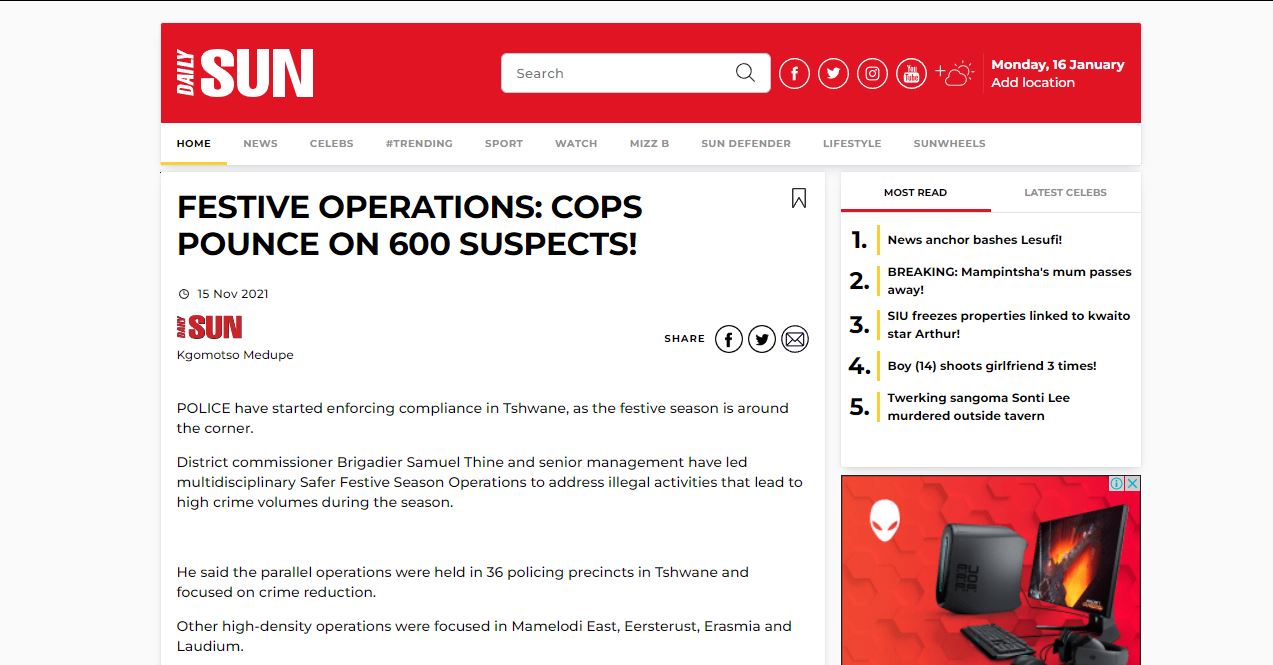Open Instagram page from header icon
Image resolution: width=1273 pixels, height=665 pixels.
pyautogui.click(x=872, y=73)
